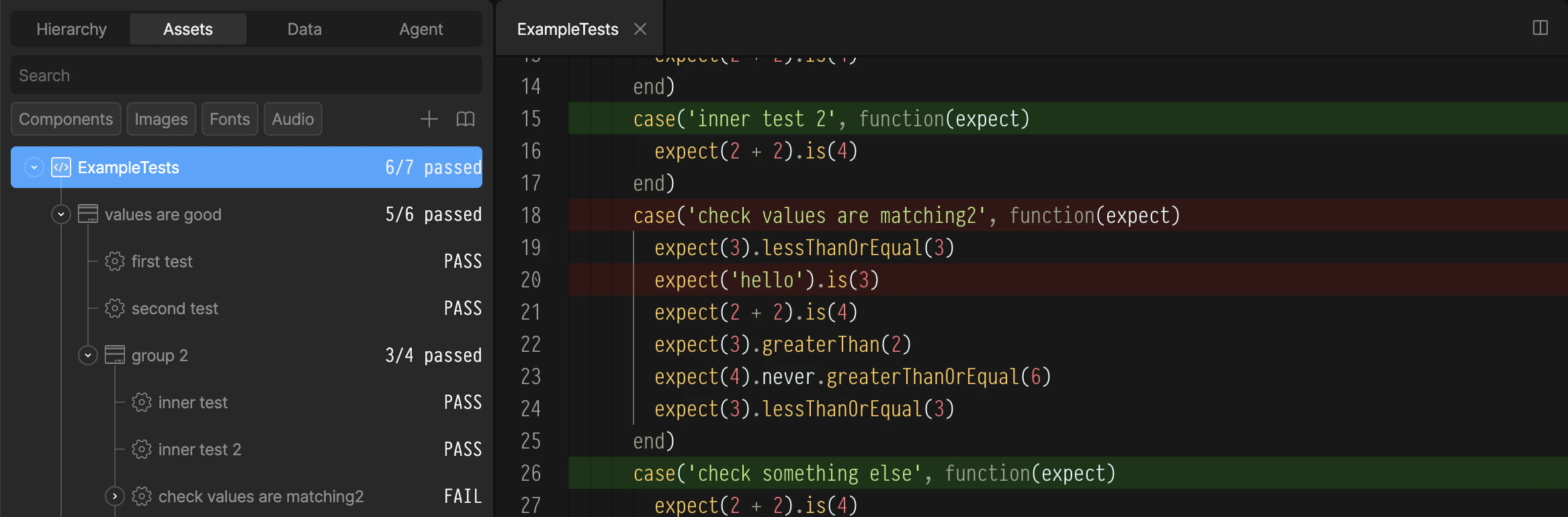This screenshot has width=1568, height=517.
Task: Click PASS status of second test
Action: (463, 308)
